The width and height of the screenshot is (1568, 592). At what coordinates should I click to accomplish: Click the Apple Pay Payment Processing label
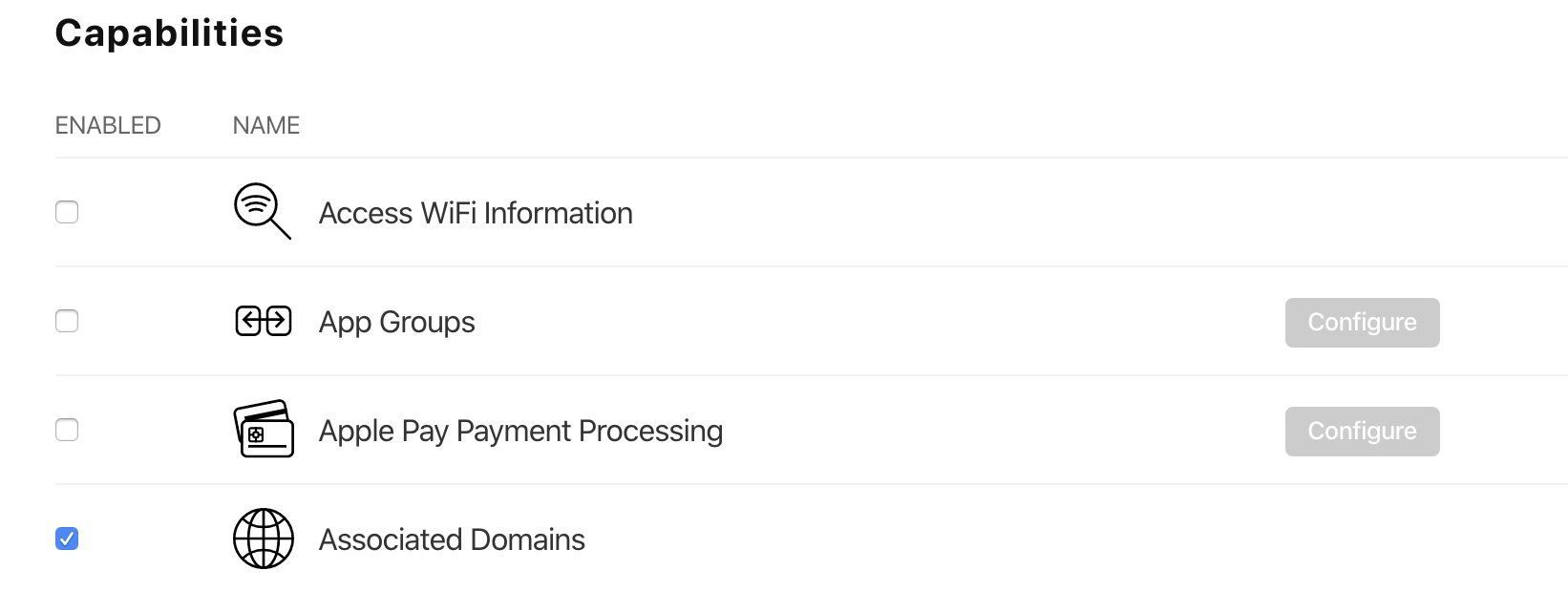520,432
